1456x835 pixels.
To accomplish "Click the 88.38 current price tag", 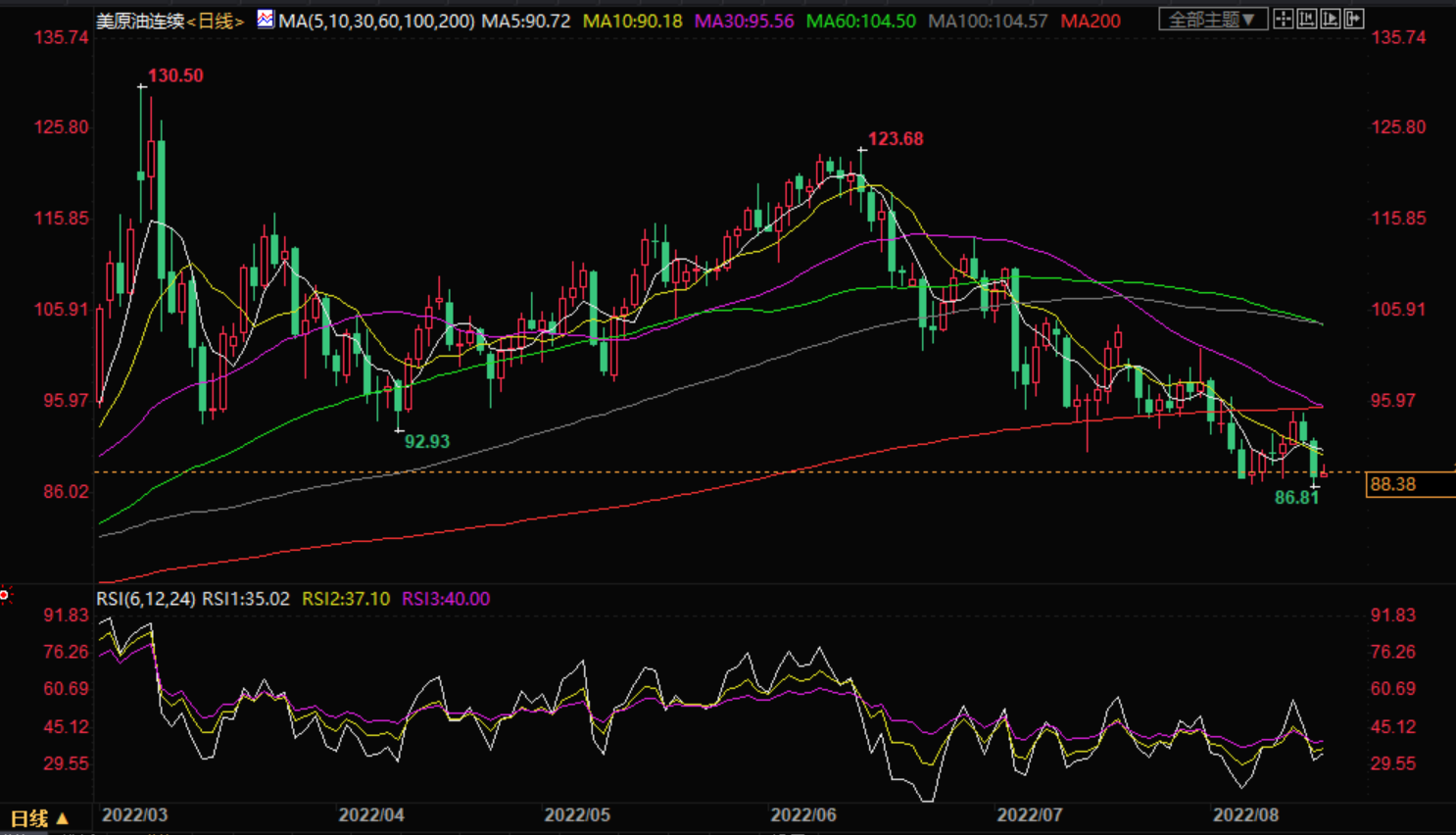I will (1409, 484).
